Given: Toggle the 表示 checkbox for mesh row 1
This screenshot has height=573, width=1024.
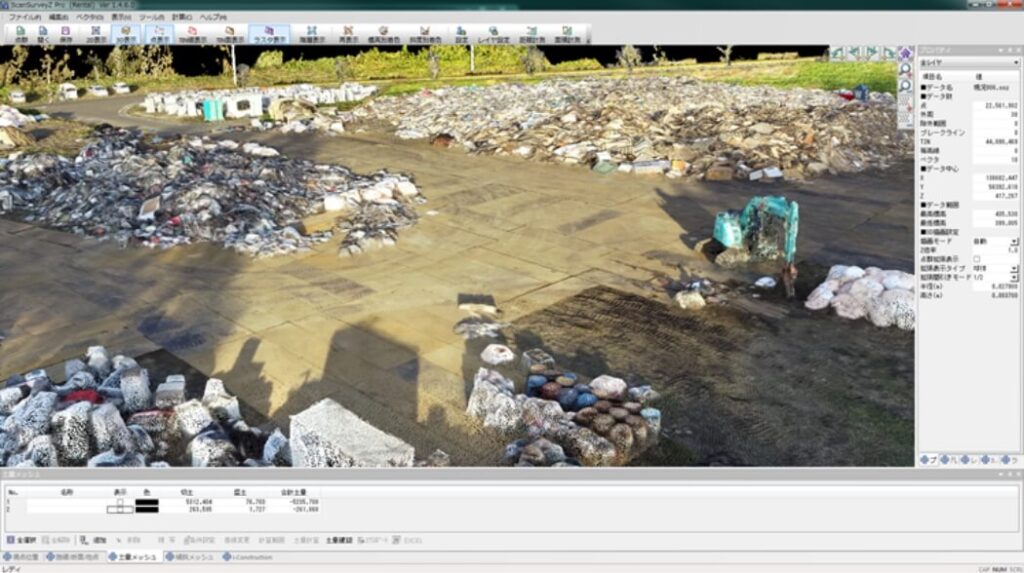Looking at the screenshot, I should click(119, 502).
